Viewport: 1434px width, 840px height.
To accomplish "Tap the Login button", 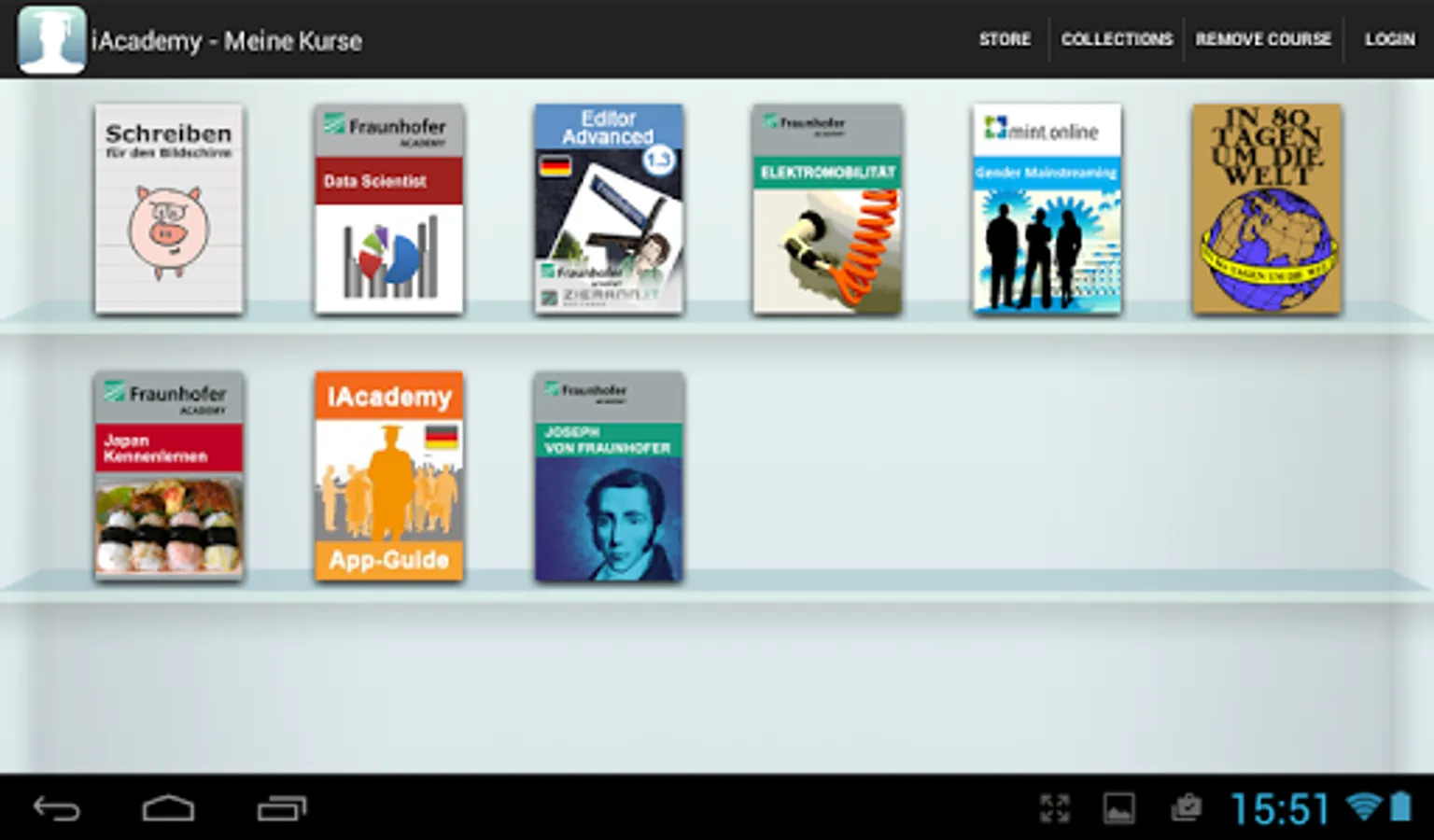I will coord(1389,39).
